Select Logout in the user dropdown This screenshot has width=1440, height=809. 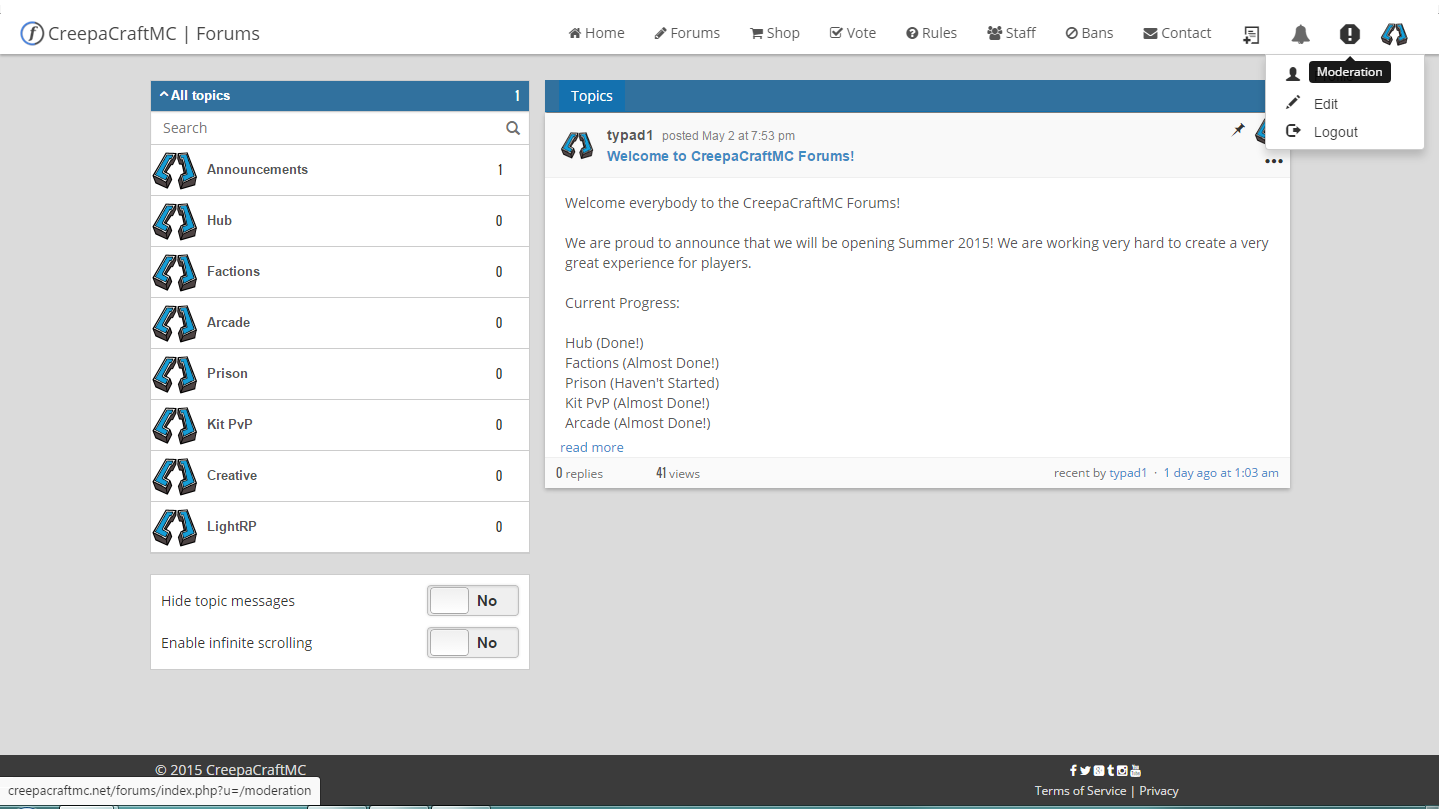coord(1335,132)
